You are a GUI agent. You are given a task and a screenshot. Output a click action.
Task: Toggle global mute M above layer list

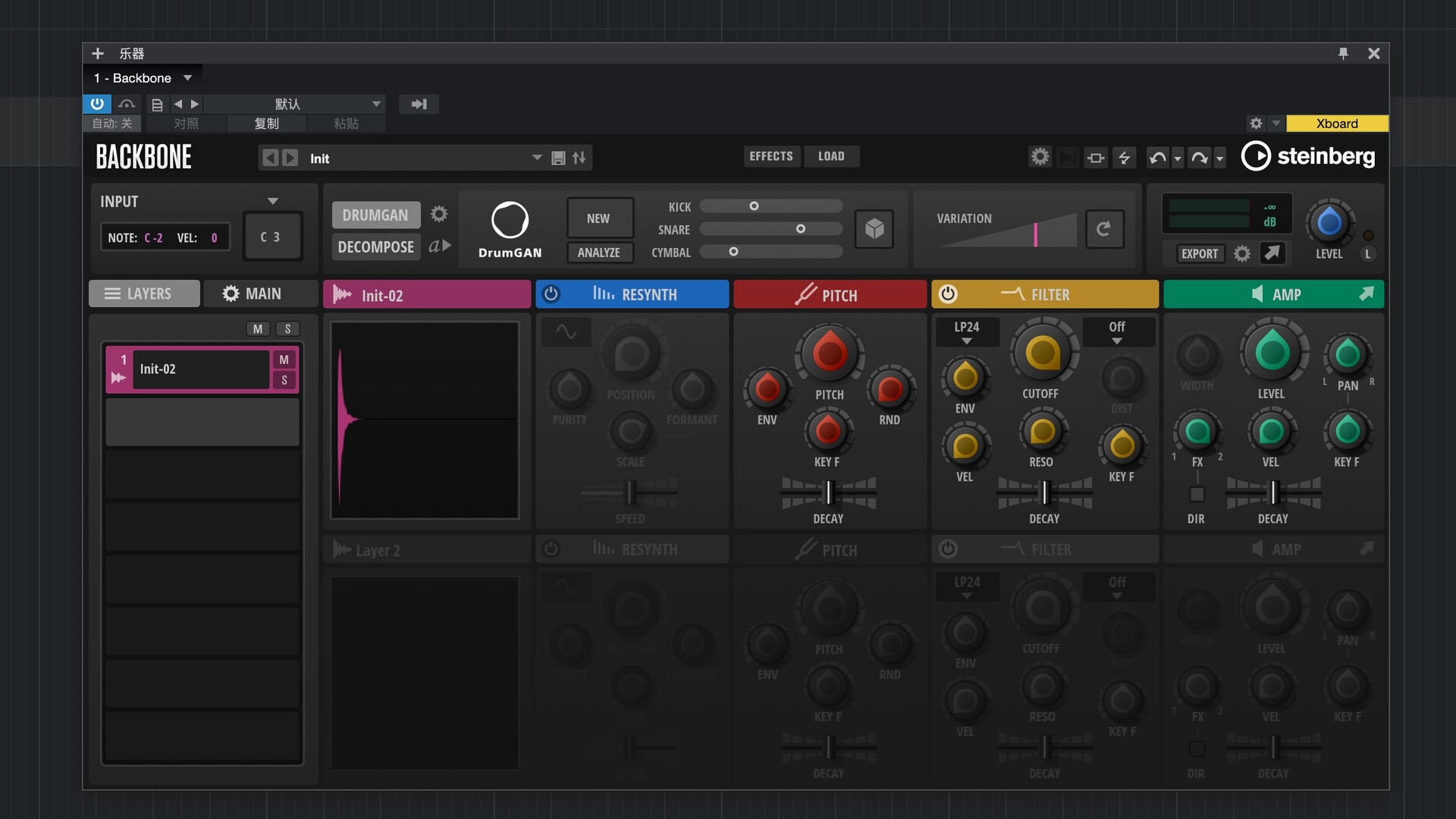click(258, 328)
